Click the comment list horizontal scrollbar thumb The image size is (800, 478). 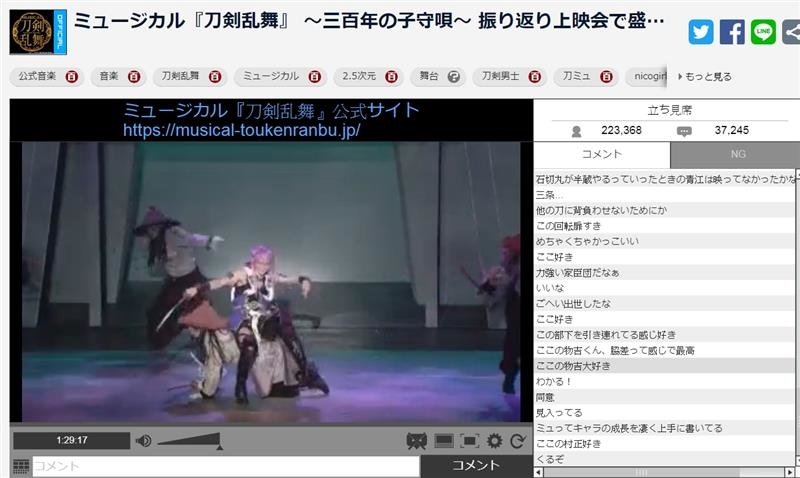click(642, 472)
